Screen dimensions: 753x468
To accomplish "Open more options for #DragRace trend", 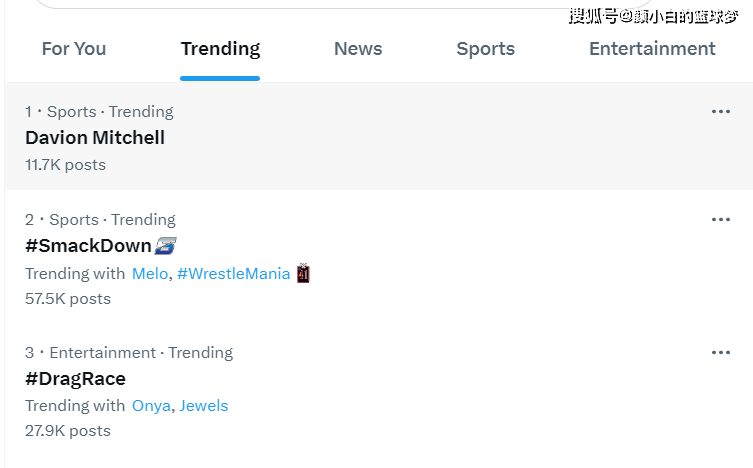I will click(x=720, y=352).
